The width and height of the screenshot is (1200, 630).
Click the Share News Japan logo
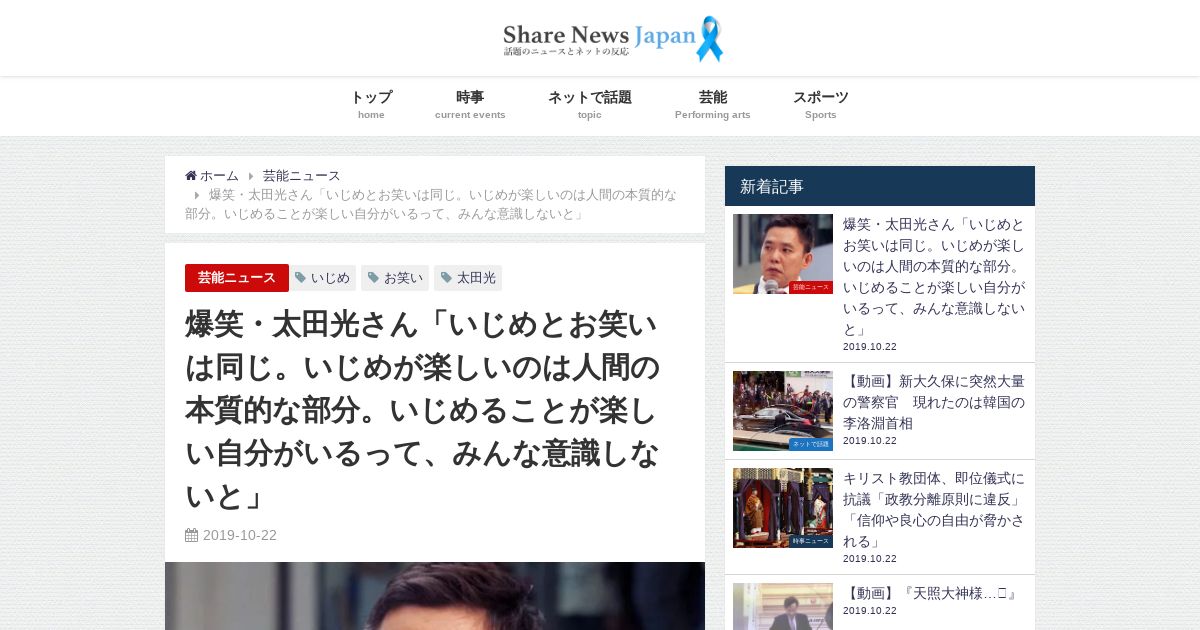tap(612, 39)
